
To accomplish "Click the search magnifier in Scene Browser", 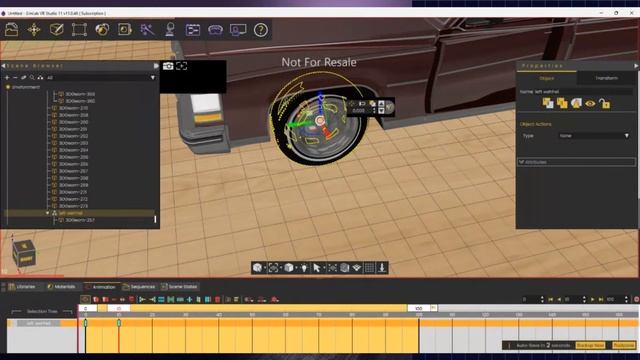I will pyautogui.click(x=32, y=77).
